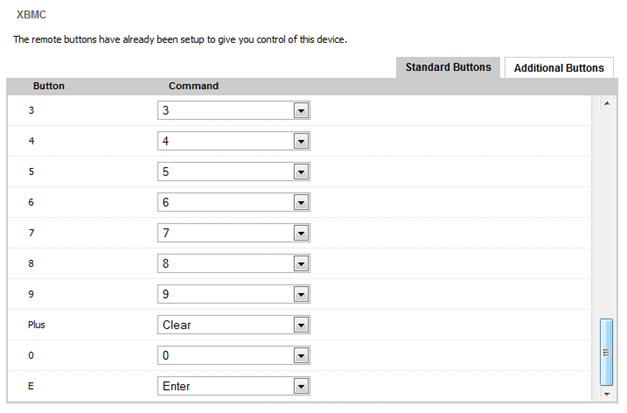Click the dropdown arrow for button 9
The image size is (627, 413).
(x=300, y=294)
